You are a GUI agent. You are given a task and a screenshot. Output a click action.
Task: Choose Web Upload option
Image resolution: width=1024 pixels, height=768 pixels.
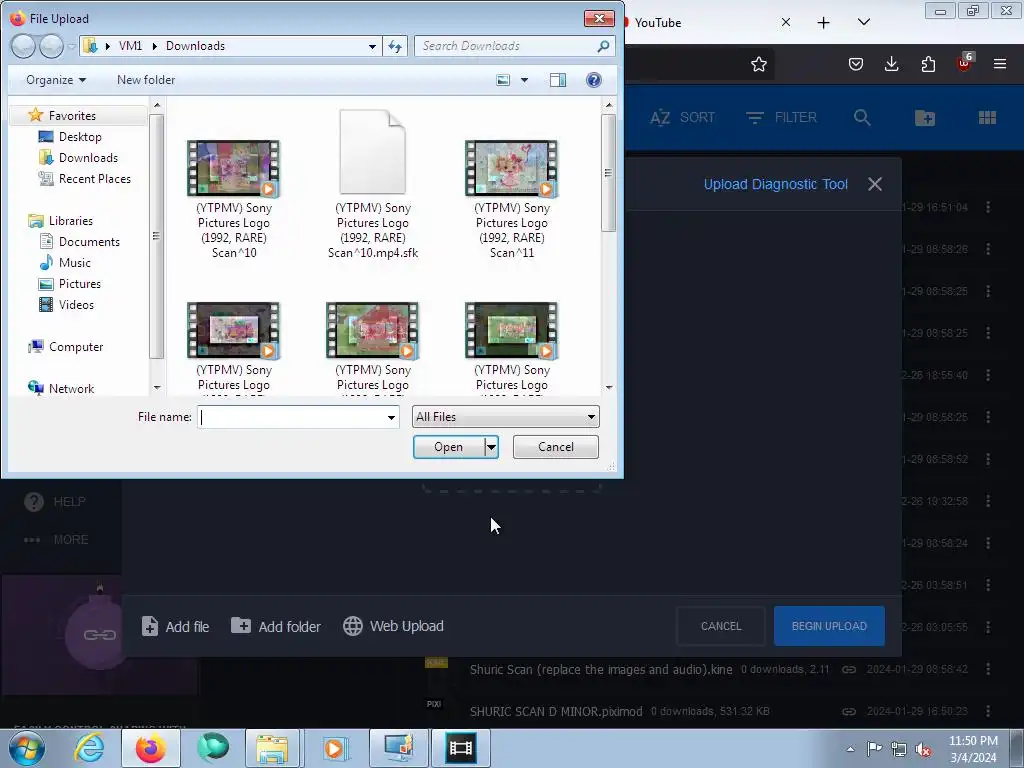tap(393, 626)
